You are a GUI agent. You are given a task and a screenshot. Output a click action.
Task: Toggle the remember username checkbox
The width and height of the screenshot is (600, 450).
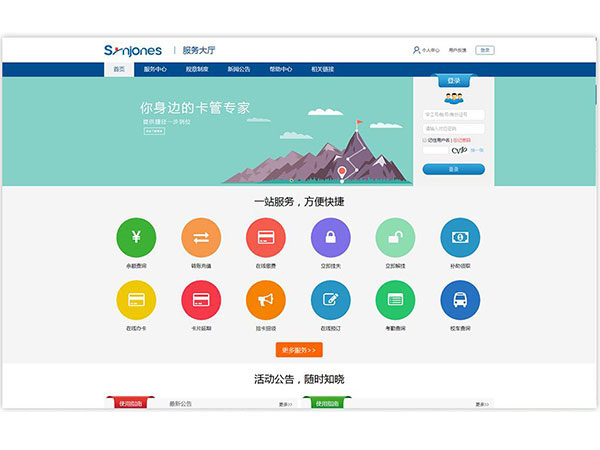(x=425, y=140)
